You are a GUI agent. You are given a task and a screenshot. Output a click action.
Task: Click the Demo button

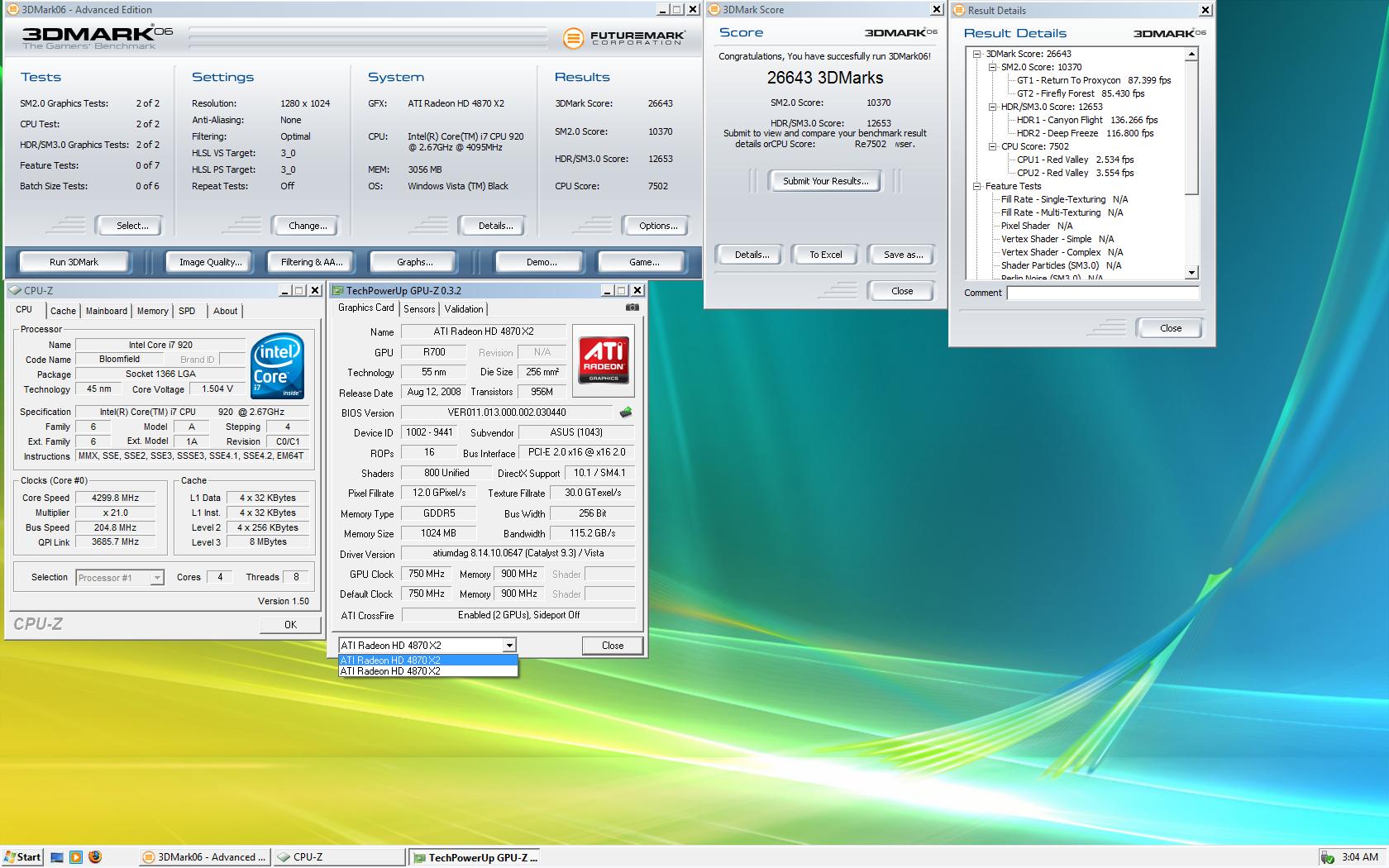click(542, 262)
